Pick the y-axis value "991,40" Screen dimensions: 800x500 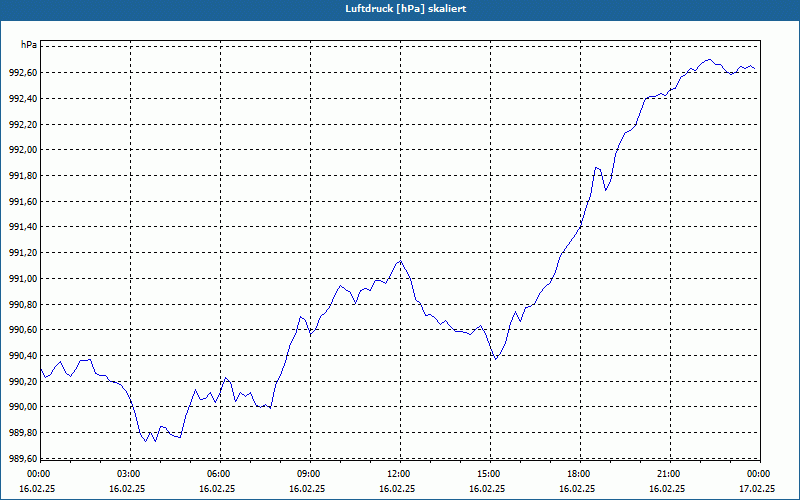point(23,227)
